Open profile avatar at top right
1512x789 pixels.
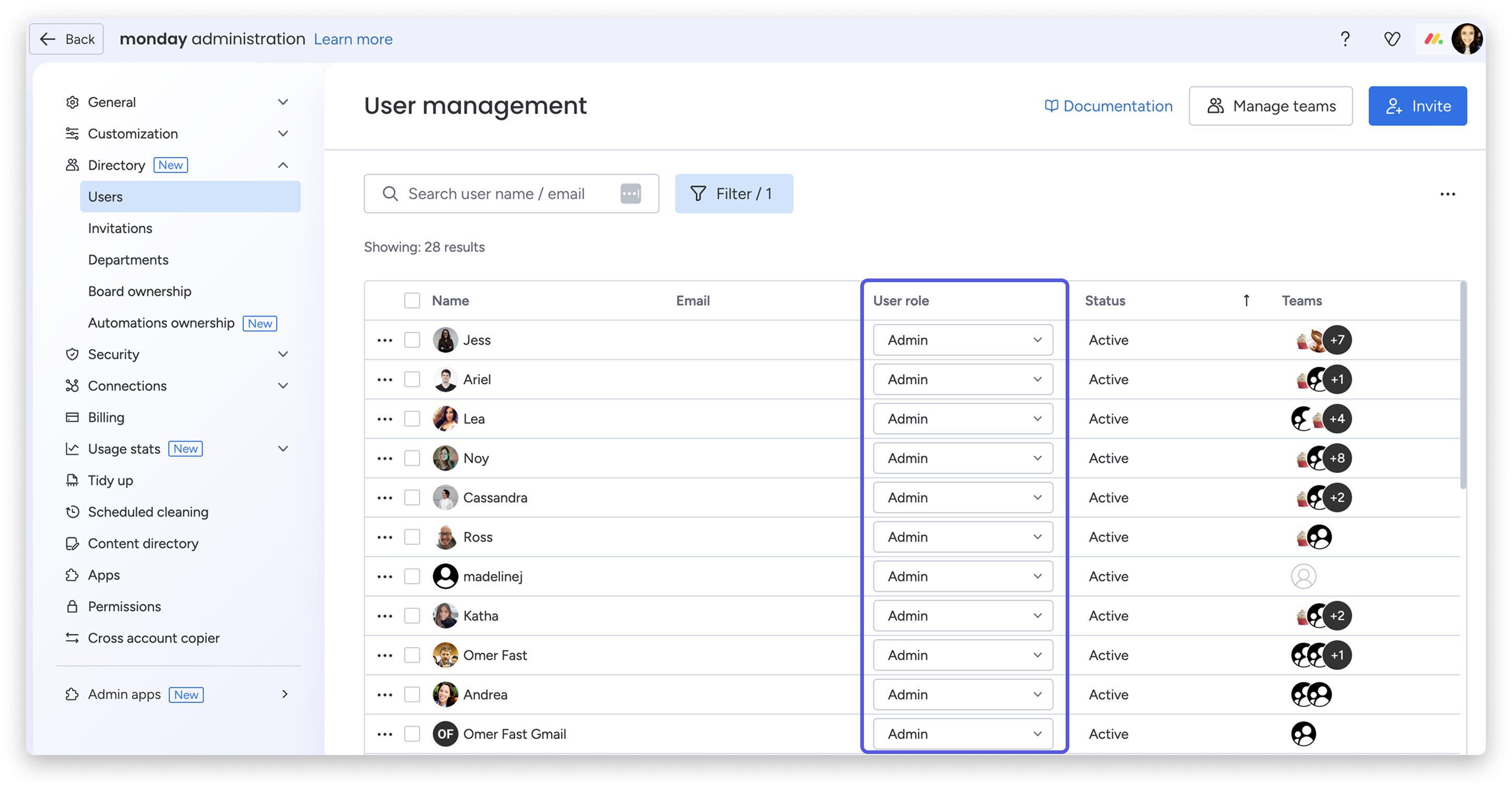[1467, 39]
